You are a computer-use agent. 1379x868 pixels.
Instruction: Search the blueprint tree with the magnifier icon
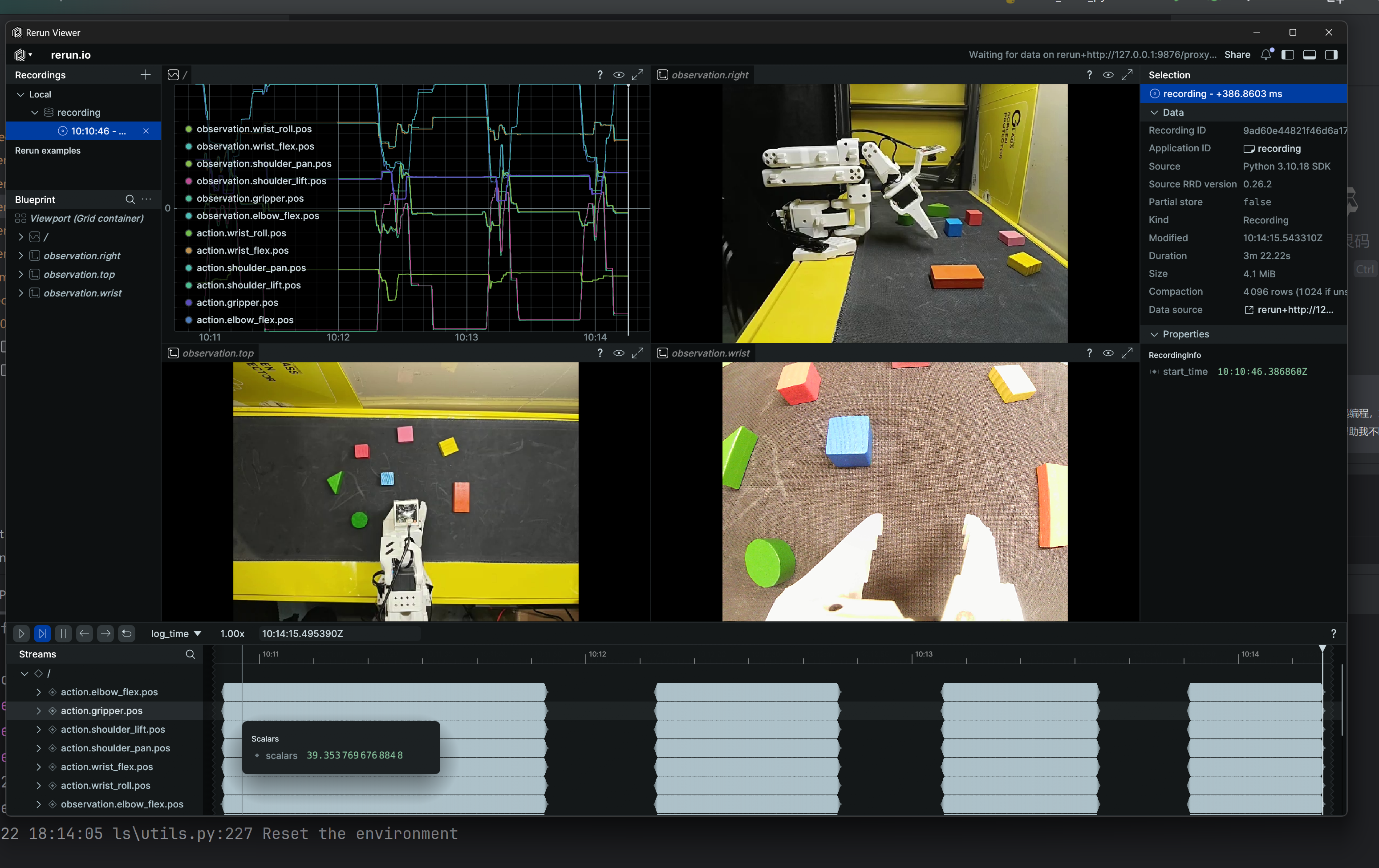(130, 199)
